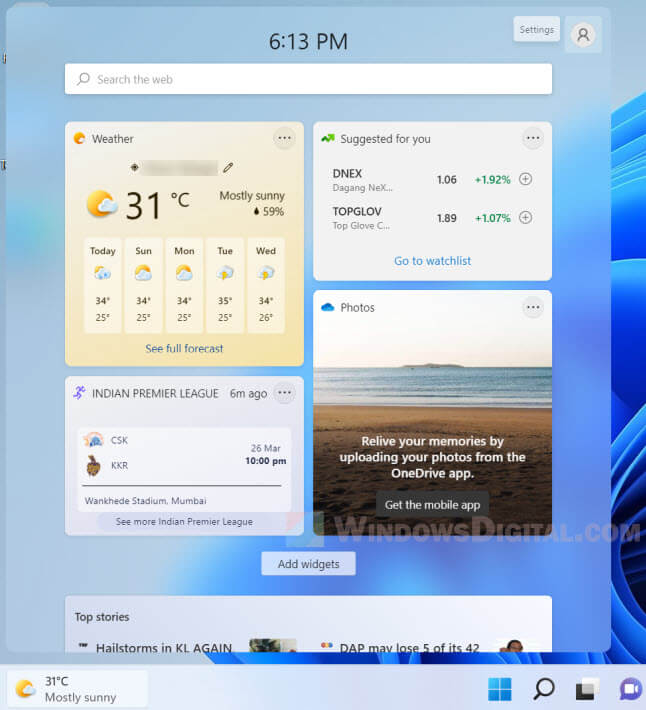Edit weather location with pencil icon
The width and height of the screenshot is (646, 710).
click(228, 168)
